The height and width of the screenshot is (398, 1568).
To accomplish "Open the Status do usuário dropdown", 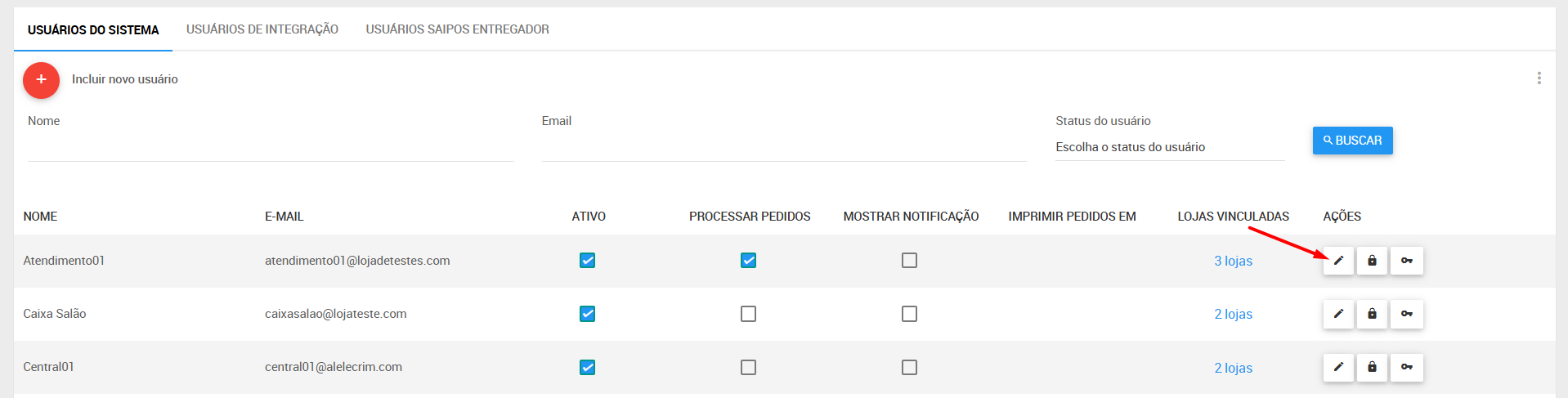I will pos(1170,147).
